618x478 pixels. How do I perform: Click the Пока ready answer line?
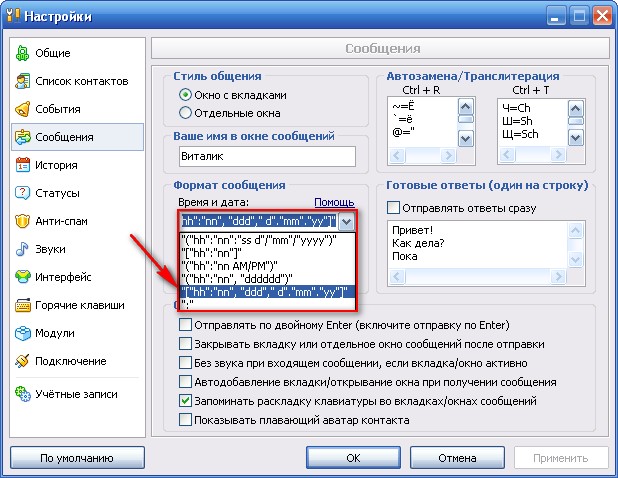(405, 256)
